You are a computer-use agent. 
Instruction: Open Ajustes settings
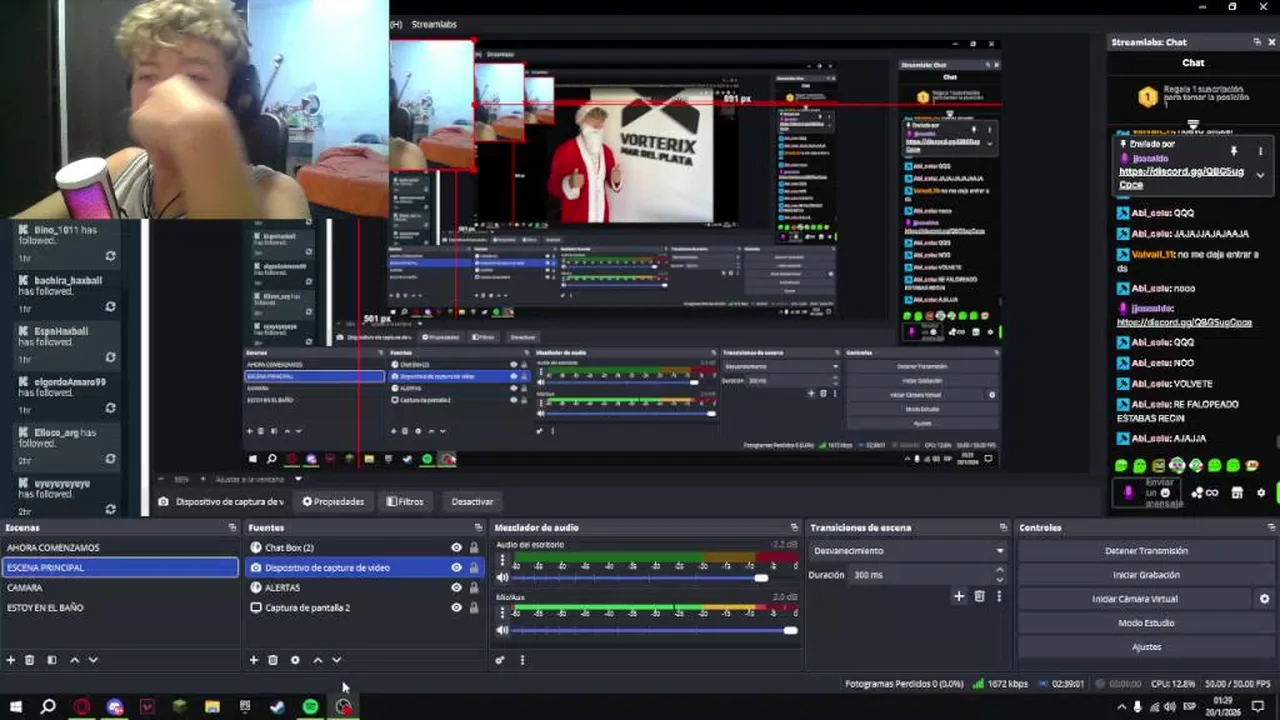(x=1146, y=647)
